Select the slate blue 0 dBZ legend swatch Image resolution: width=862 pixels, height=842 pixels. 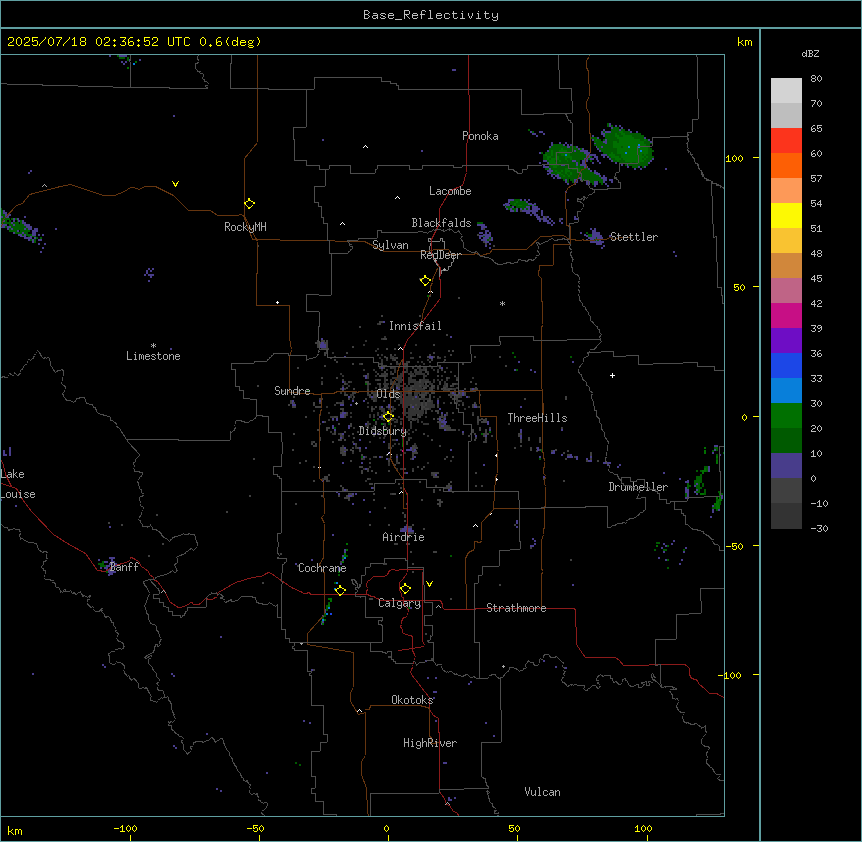786,466
